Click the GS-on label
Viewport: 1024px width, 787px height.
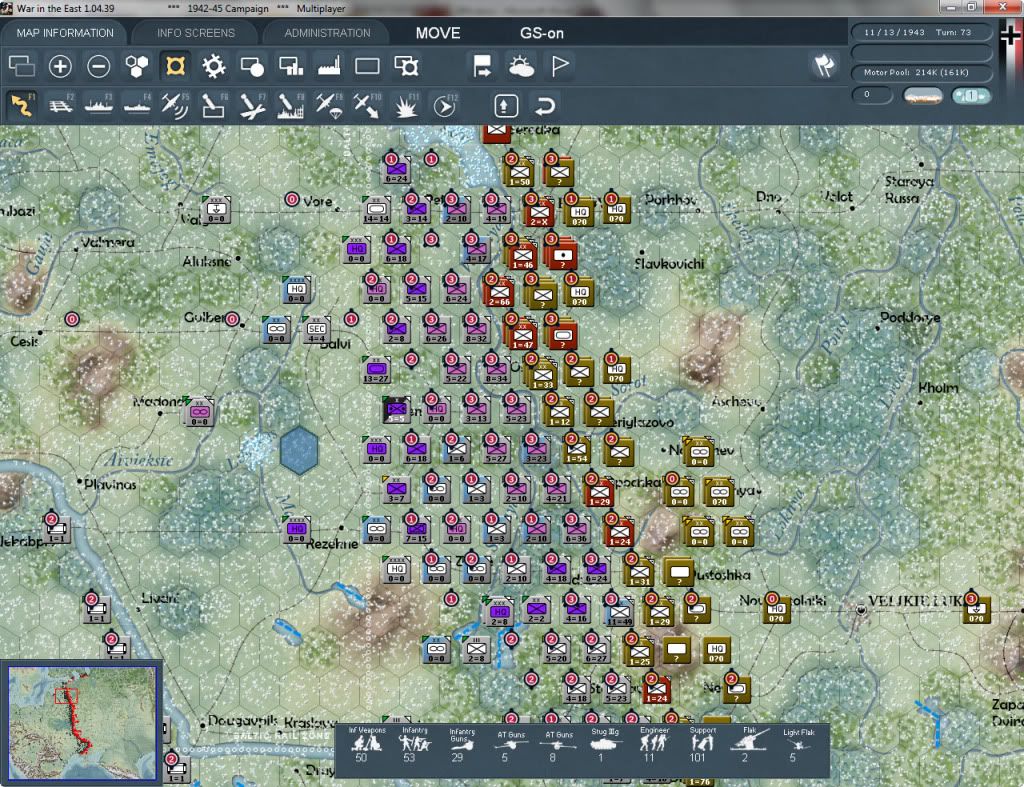541,33
